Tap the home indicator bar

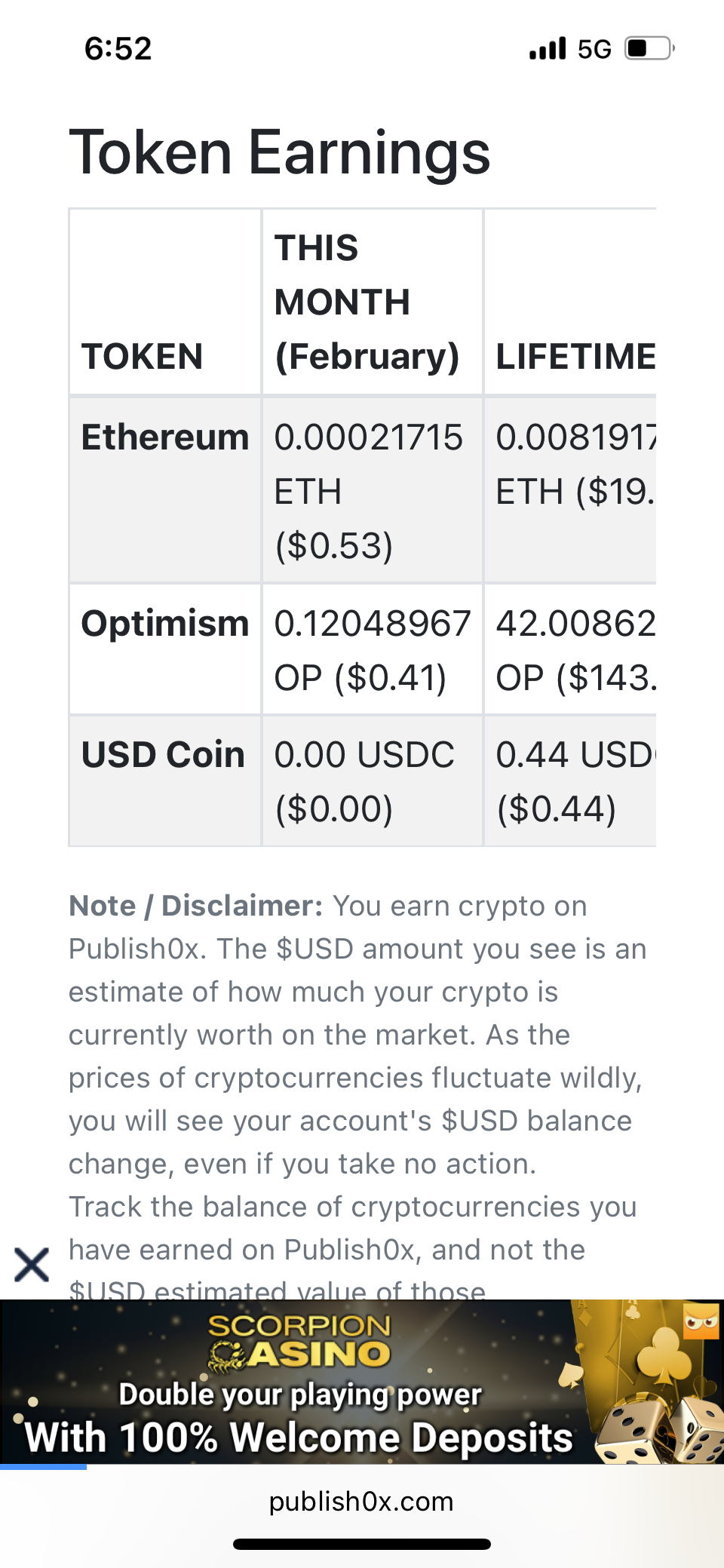click(x=362, y=1544)
